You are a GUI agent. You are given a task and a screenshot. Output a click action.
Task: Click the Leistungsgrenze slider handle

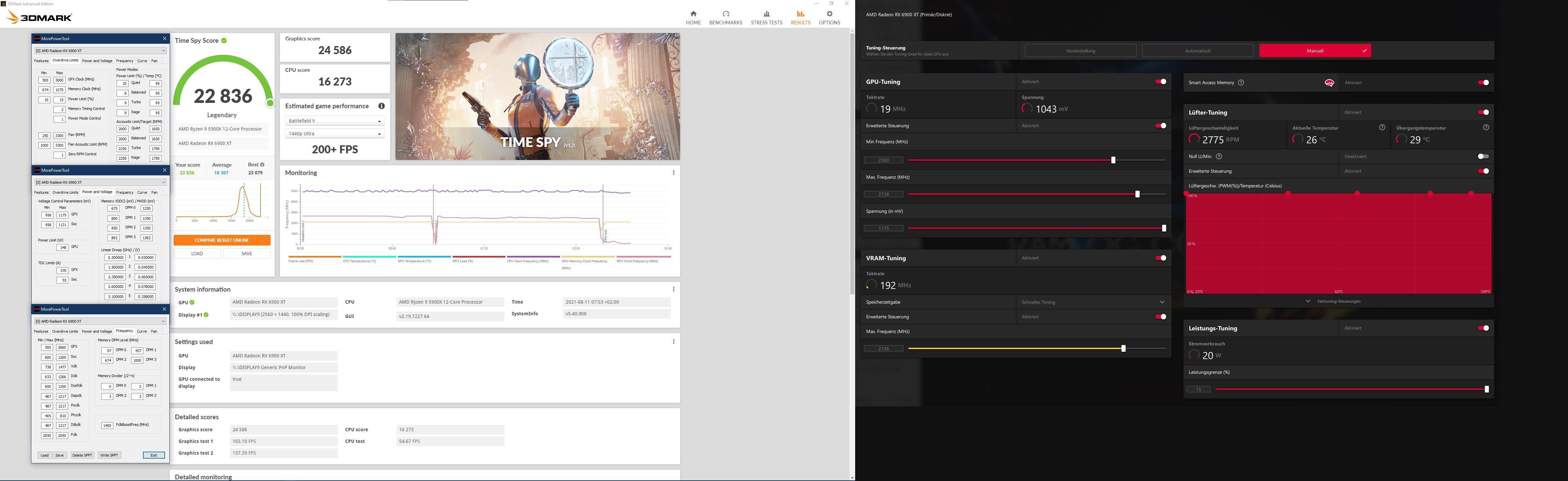1486,389
